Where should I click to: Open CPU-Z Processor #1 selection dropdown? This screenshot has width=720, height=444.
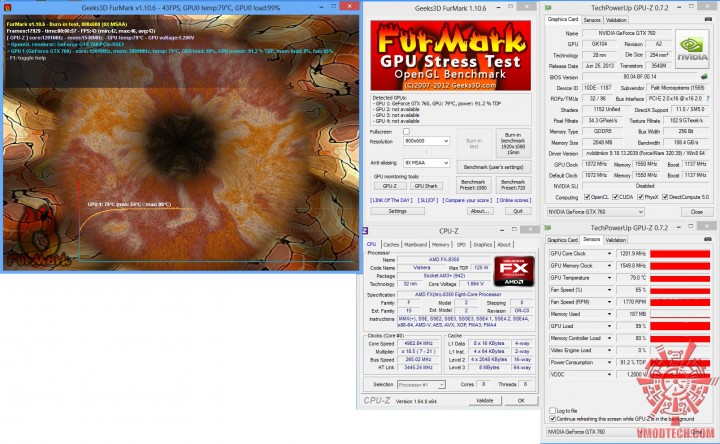pyautogui.click(x=421, y=385)
